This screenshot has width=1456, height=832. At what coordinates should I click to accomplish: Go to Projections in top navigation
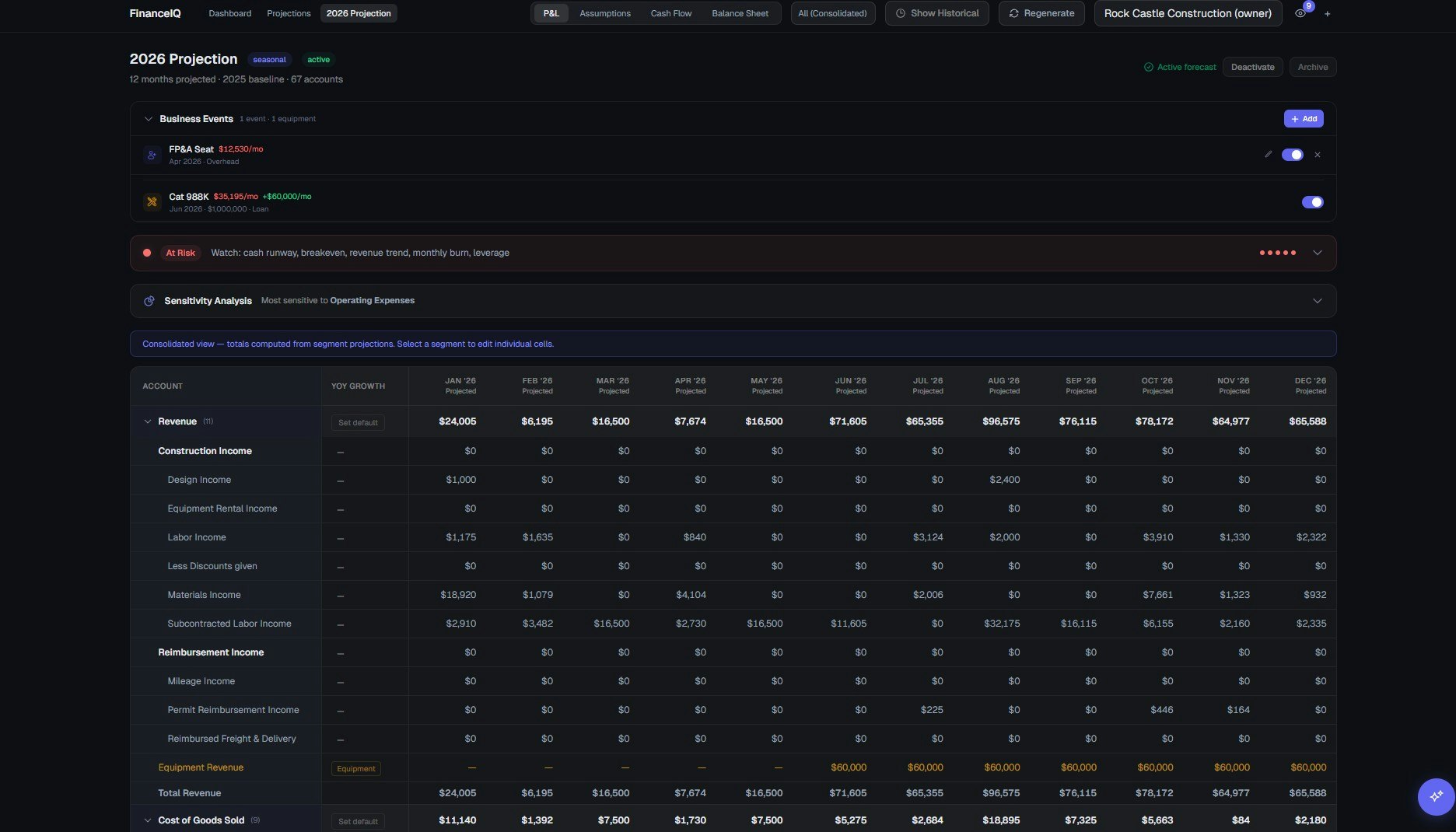[289, 13]
